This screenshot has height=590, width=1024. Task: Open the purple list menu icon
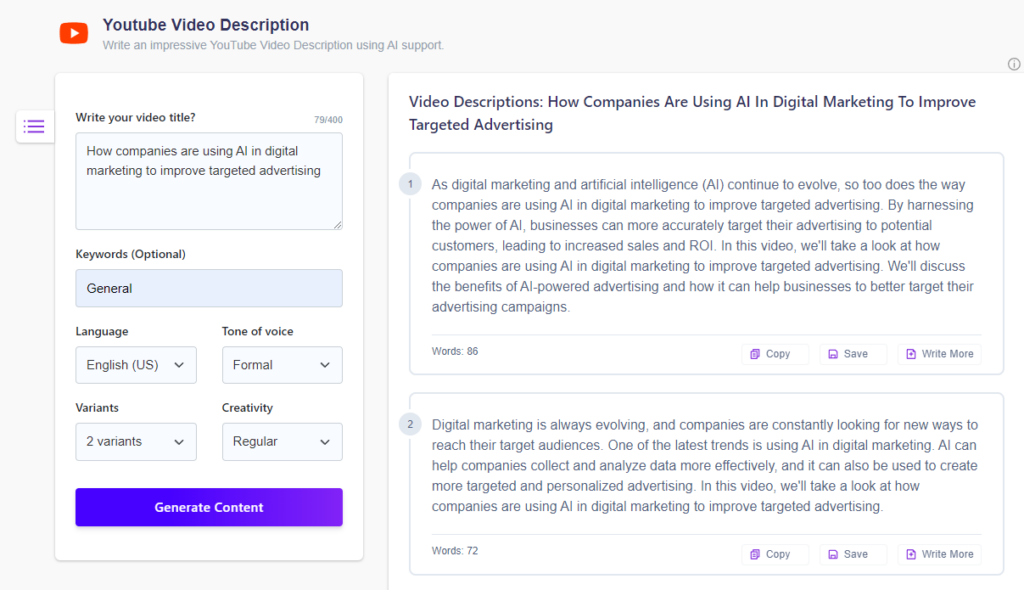pyautogui.click(x=34, y=126)
